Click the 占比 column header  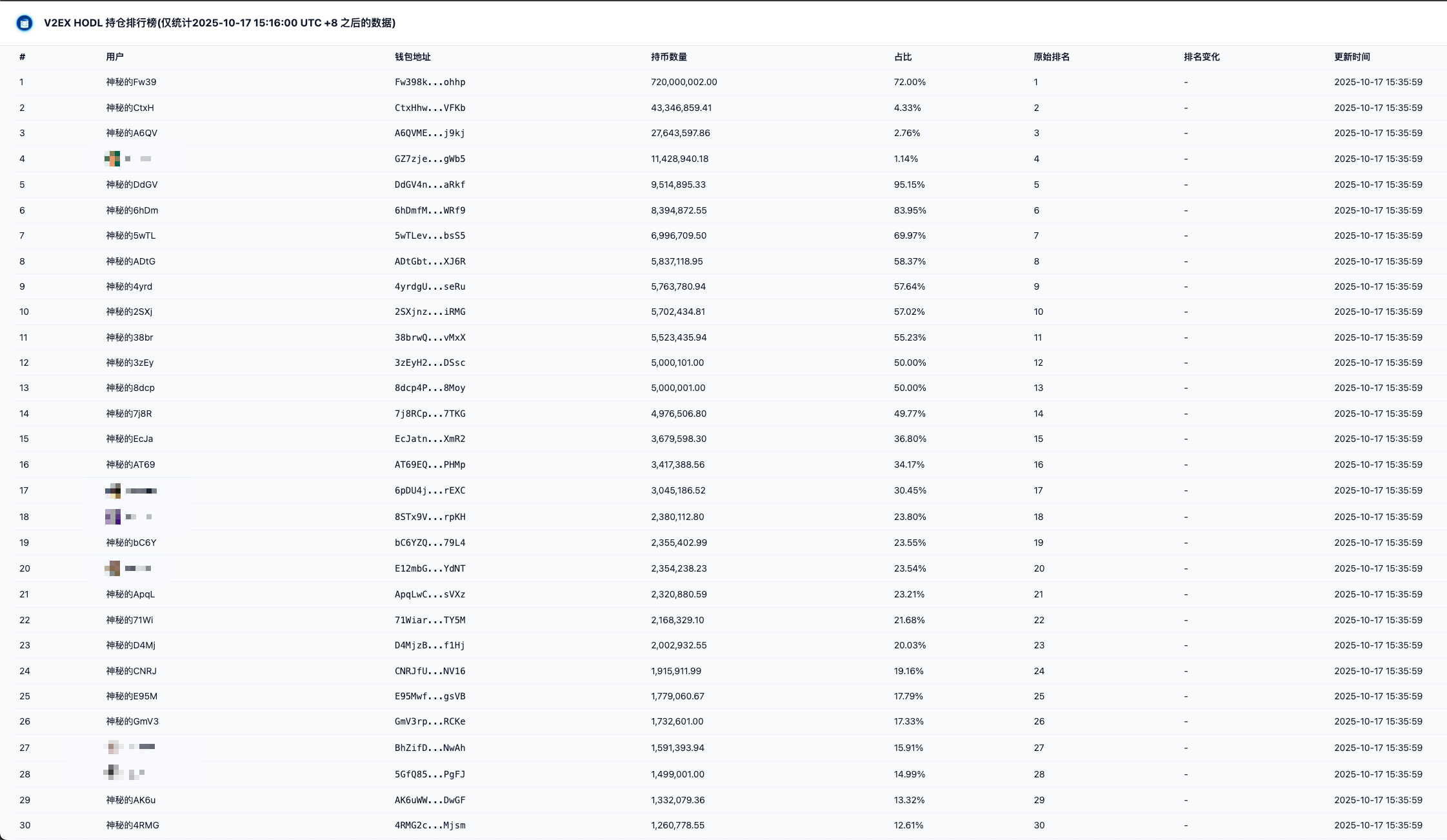coord(903,57)
